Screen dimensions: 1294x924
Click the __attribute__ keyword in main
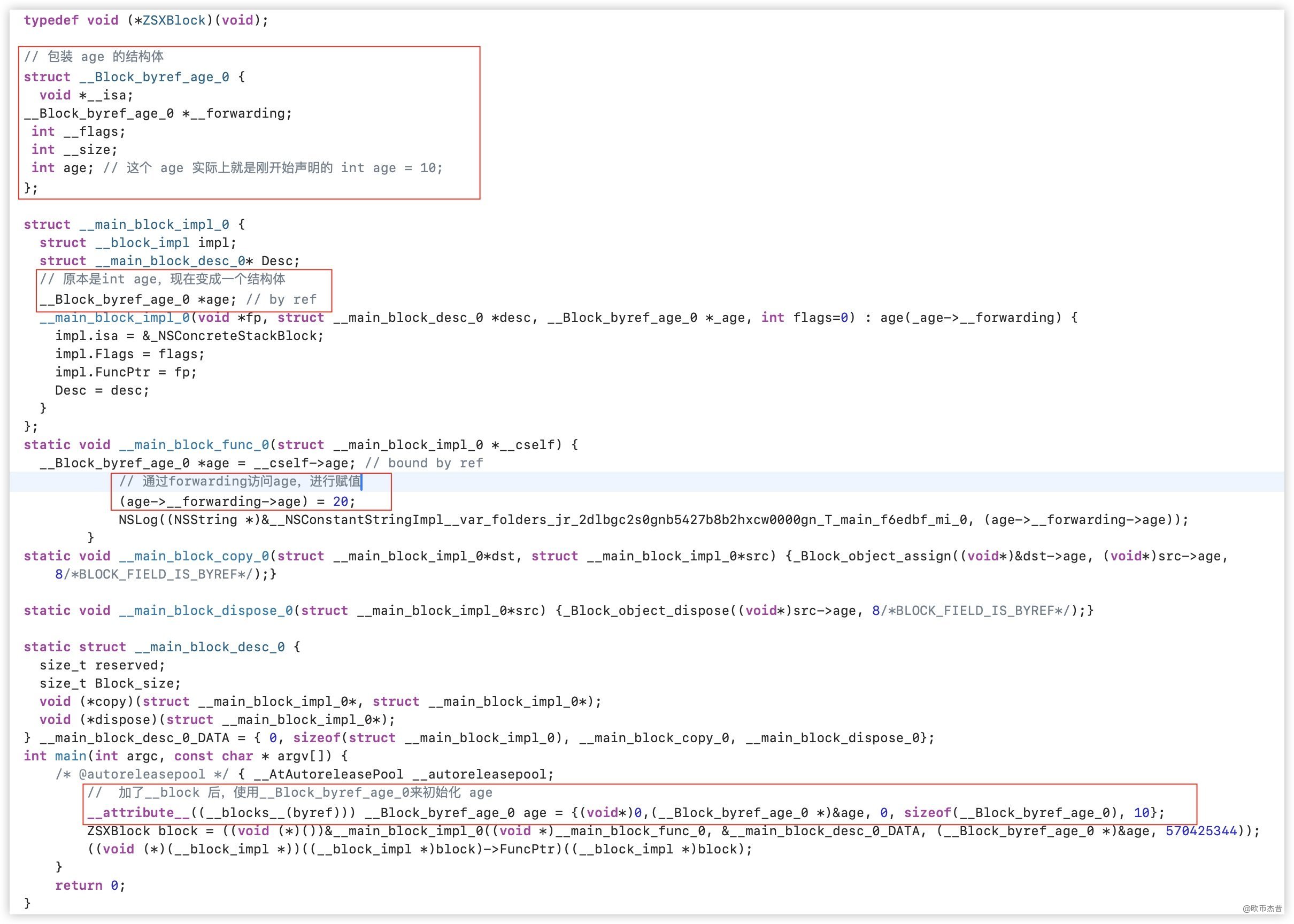coord(138,812)
